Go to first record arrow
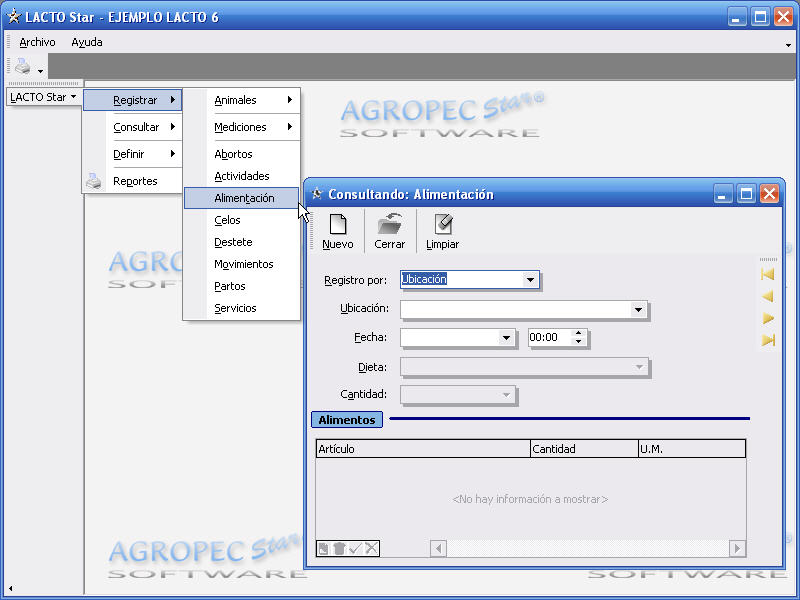The width and height of the screenshot is (800, 600). click(767, 274)
